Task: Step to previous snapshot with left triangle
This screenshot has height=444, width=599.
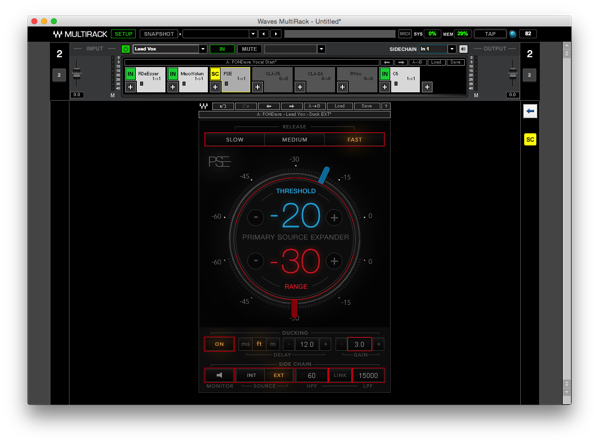Action: click(x=264, y=34)
